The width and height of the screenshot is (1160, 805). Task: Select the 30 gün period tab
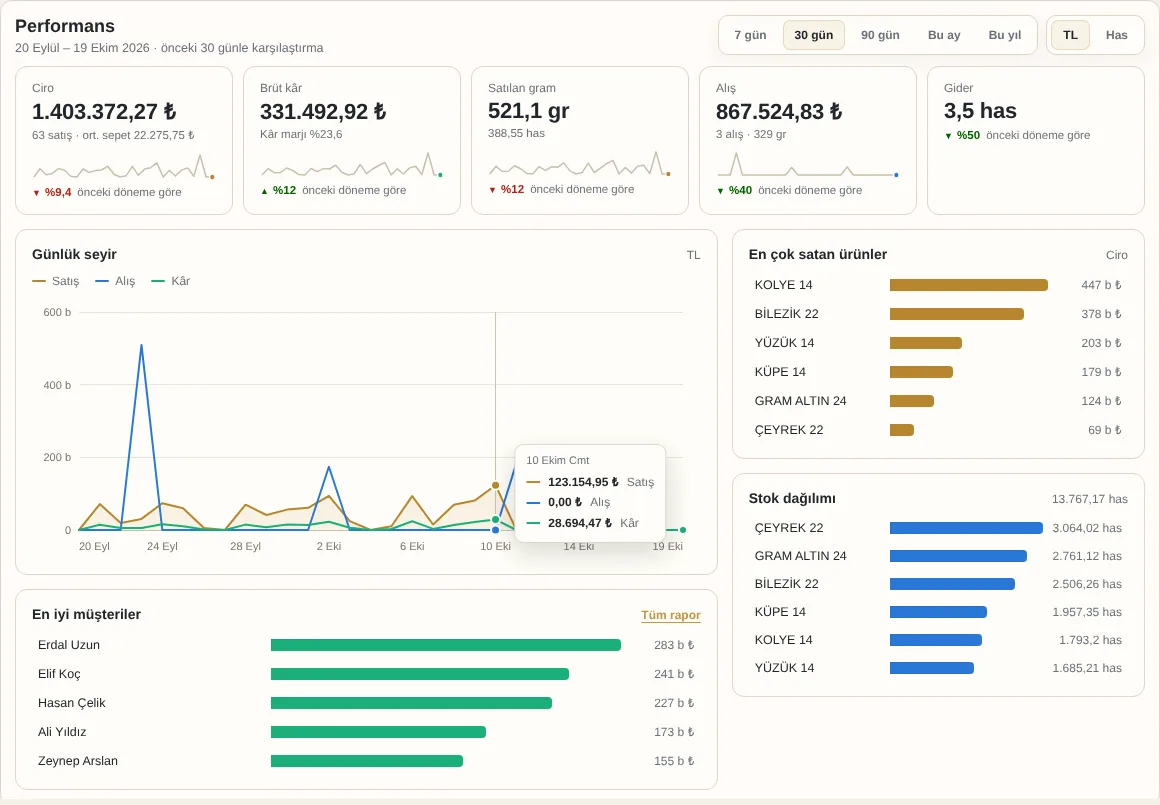click(814, 35)
